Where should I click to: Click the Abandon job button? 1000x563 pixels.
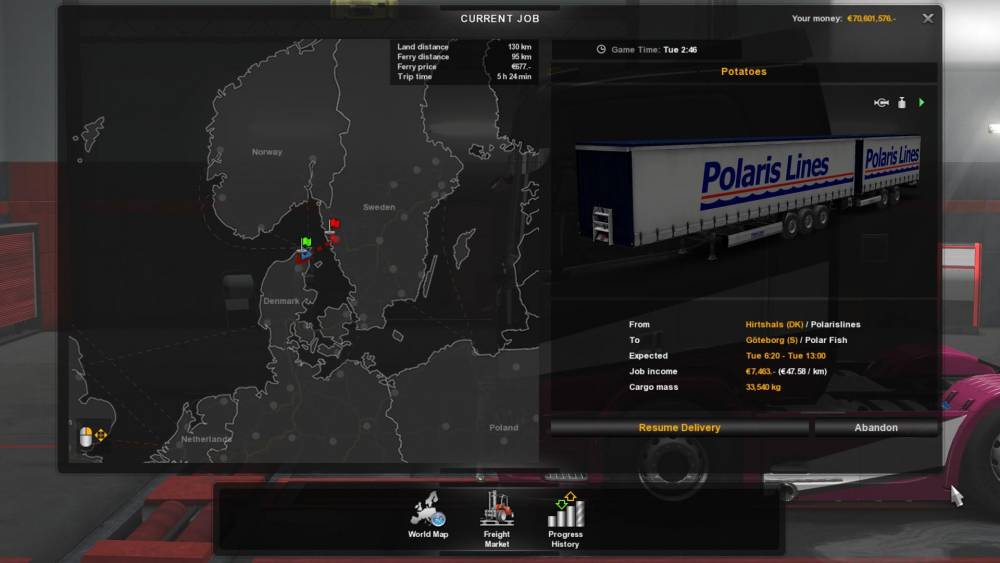pyautogui.click(x=876, y=428)
